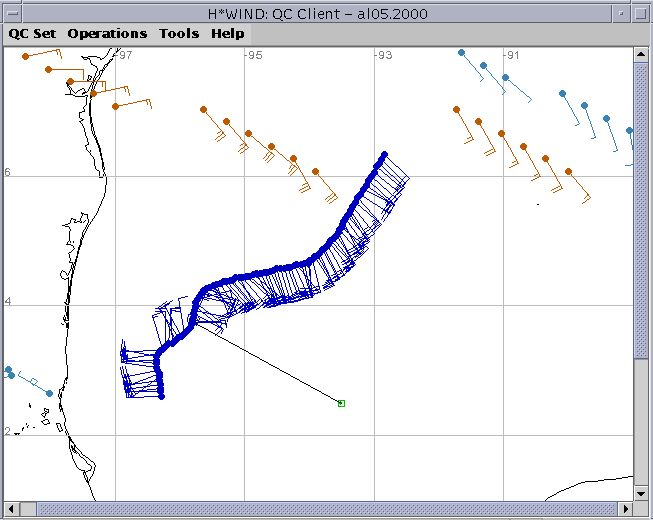Click the -95 longitude label
Image resolution: width=653 pixels, height=520 pixels.
(x=254, y=56)
